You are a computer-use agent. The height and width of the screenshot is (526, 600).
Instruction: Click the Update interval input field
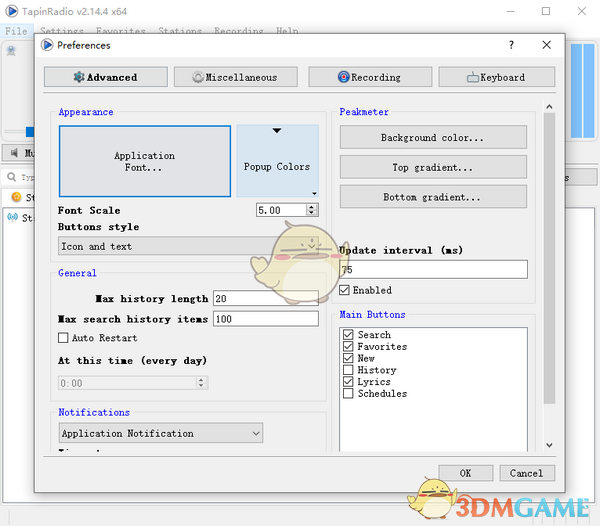pos(433,269)
